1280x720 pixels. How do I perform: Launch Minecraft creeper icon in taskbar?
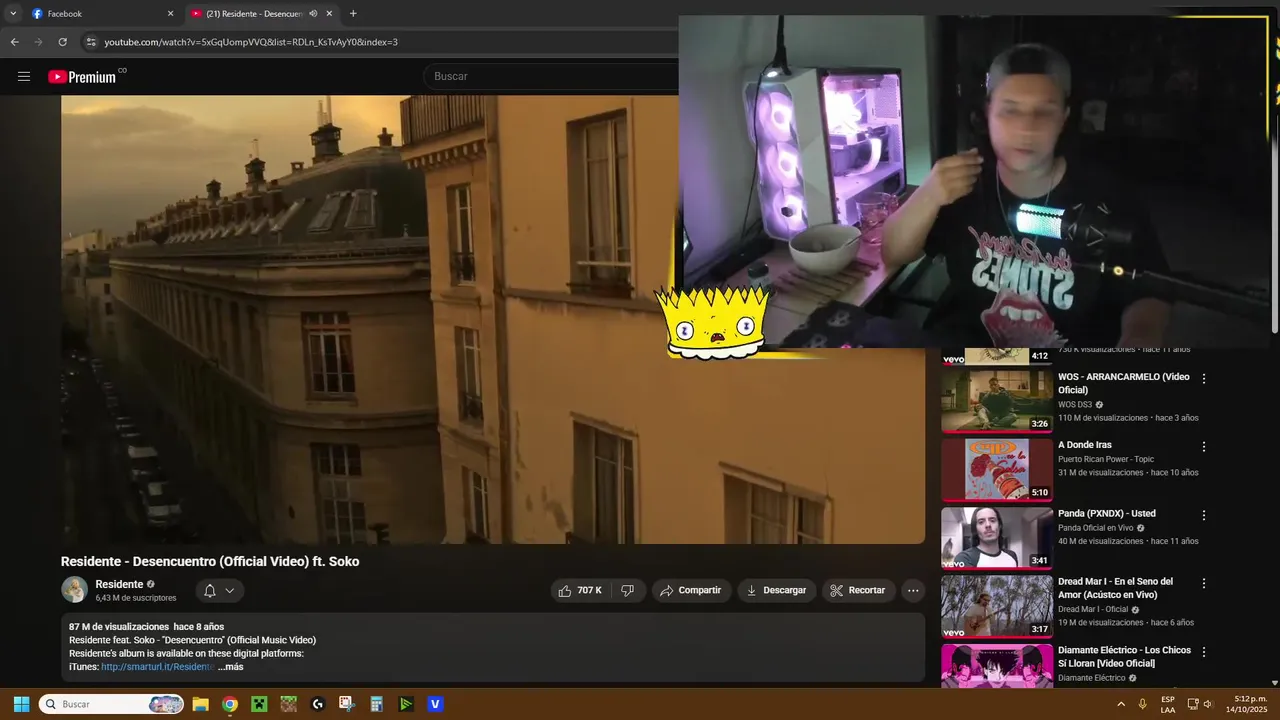[x=259, y=704]
